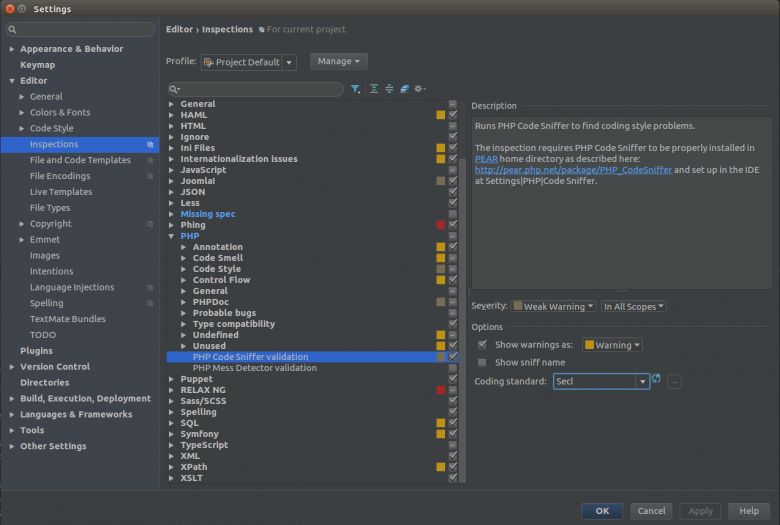Enable the Show sniff name checkbox

pos(482,362)
